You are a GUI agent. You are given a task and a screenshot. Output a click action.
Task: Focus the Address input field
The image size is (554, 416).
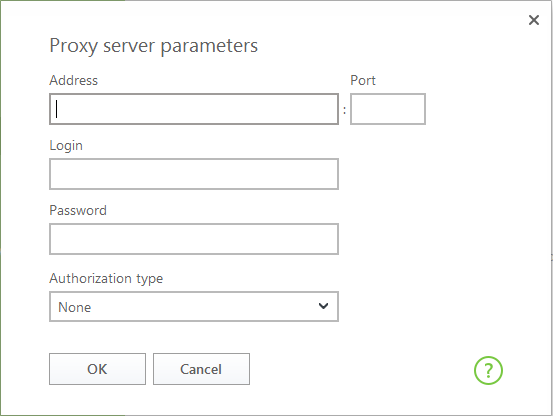(194, 109)
